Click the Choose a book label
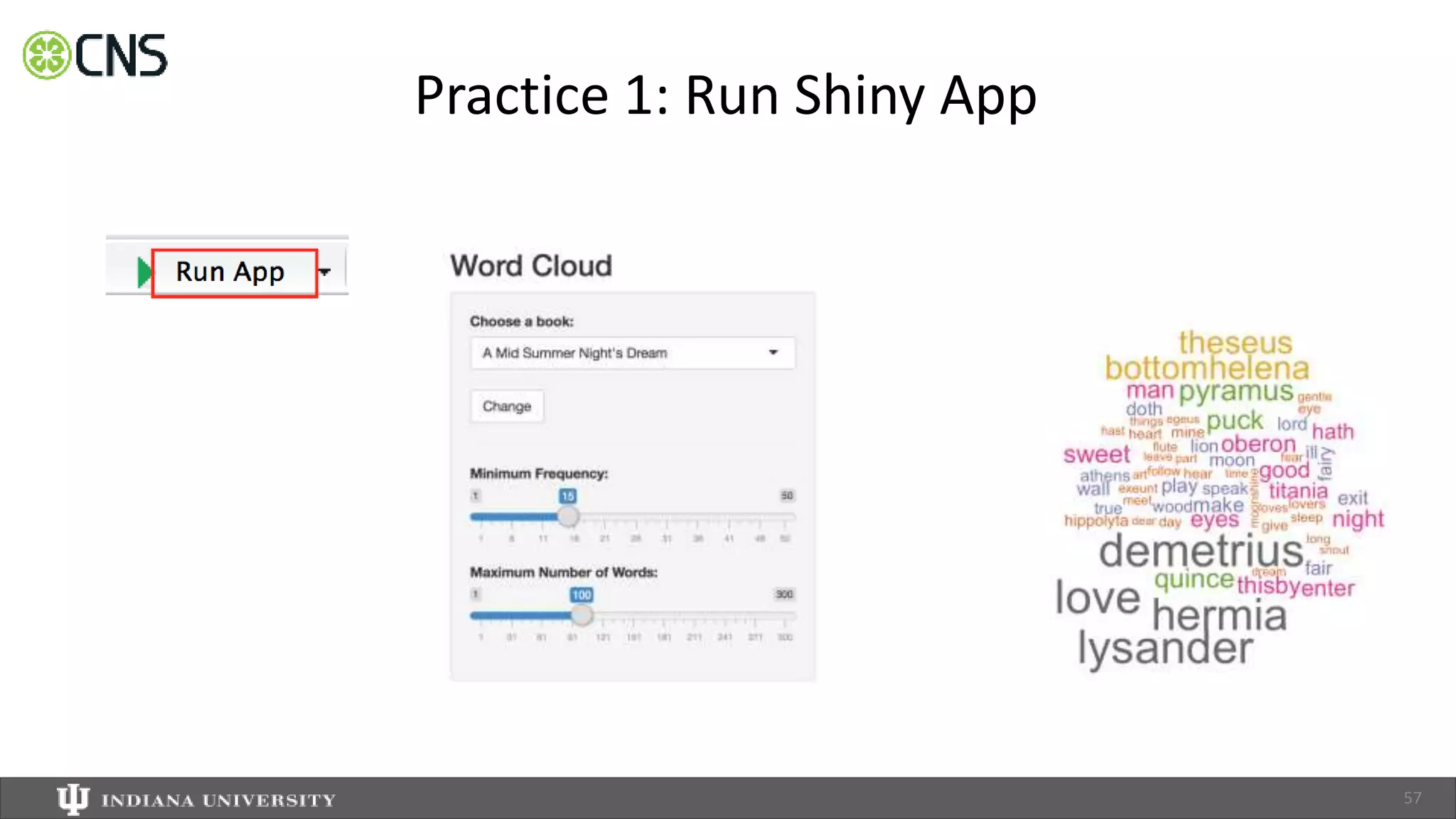This screenshot has width=1456, height=819. (522, 321)
